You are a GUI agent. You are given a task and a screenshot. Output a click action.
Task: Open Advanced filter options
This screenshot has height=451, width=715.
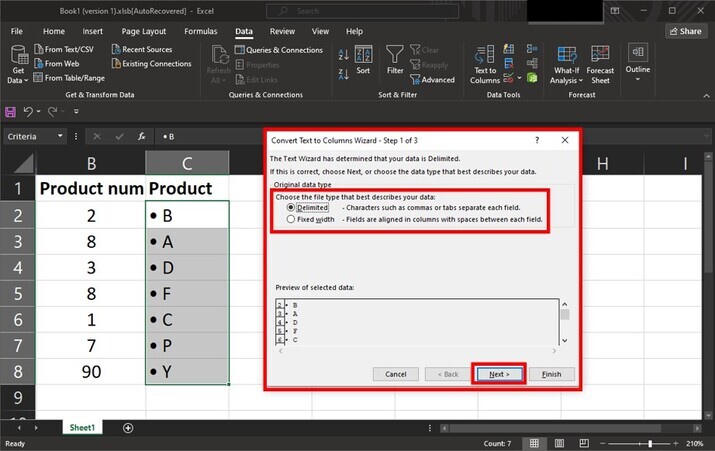coord(432,80)
